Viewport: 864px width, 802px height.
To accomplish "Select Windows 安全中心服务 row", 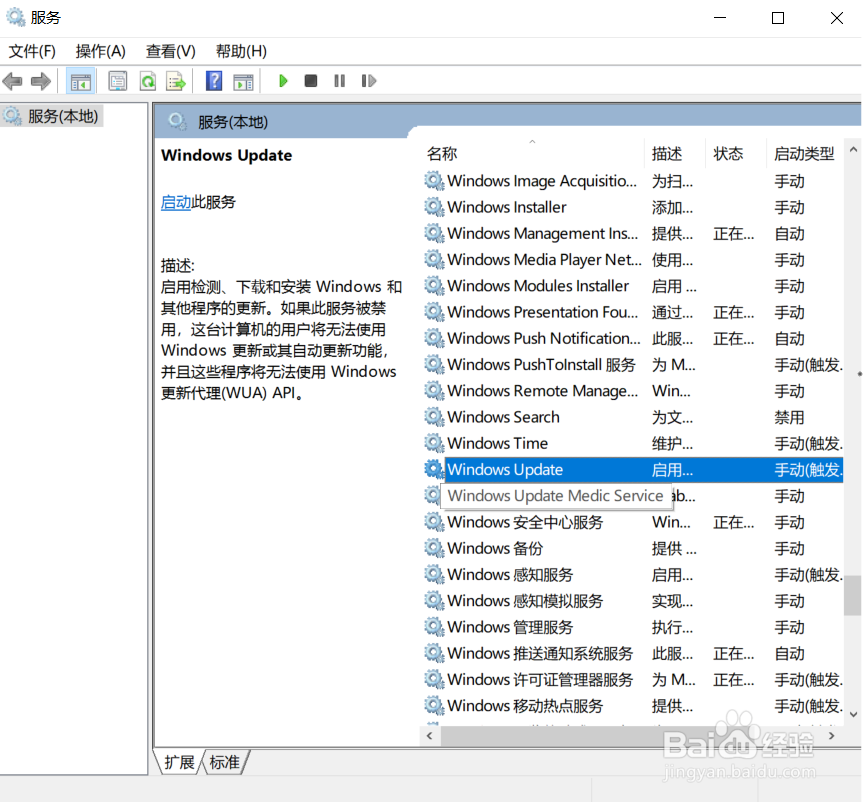I will (x=634, y=522).
